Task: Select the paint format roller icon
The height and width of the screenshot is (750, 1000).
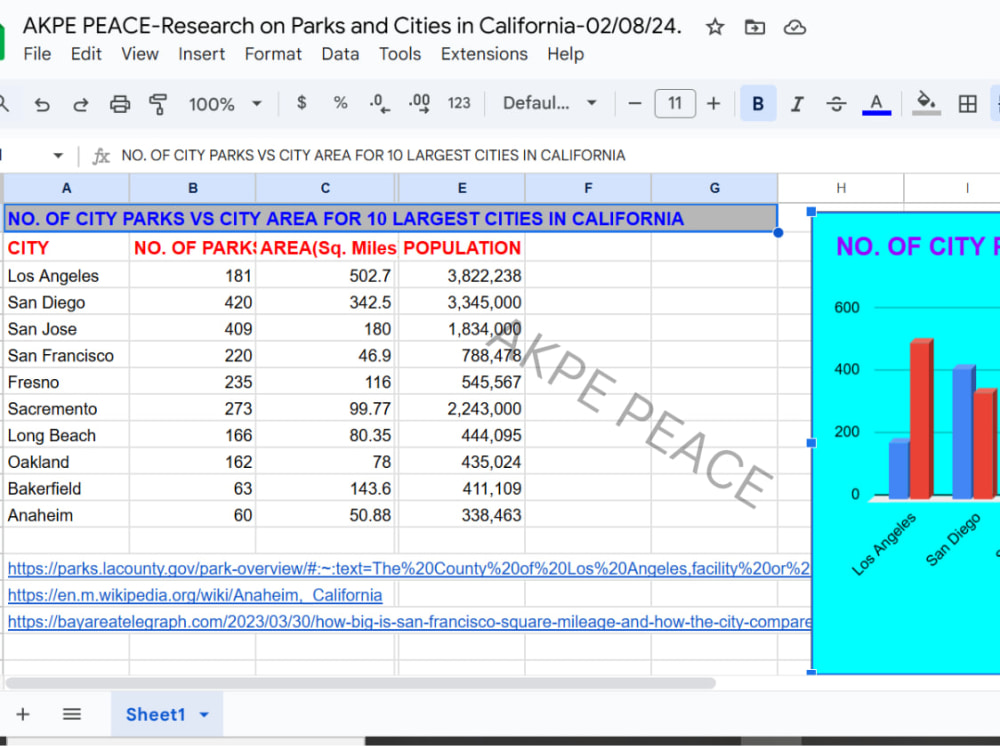Action: [158, 104]
